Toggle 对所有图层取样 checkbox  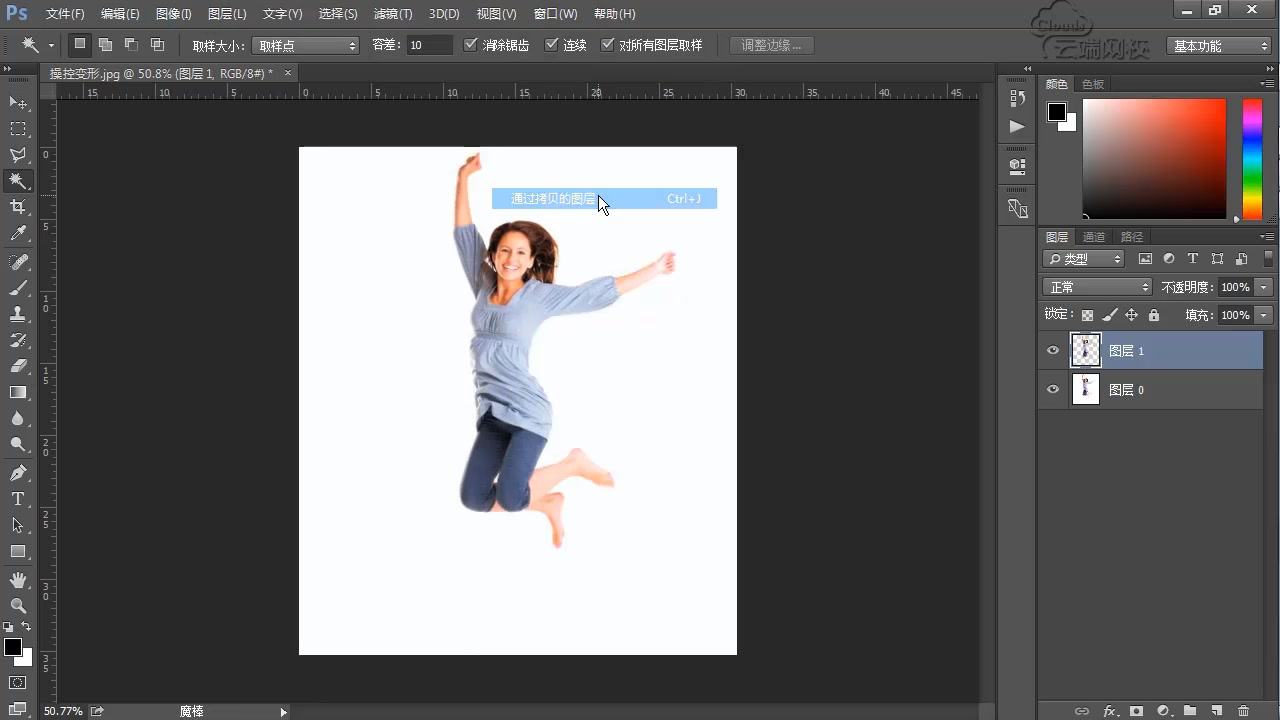[607, 45]
